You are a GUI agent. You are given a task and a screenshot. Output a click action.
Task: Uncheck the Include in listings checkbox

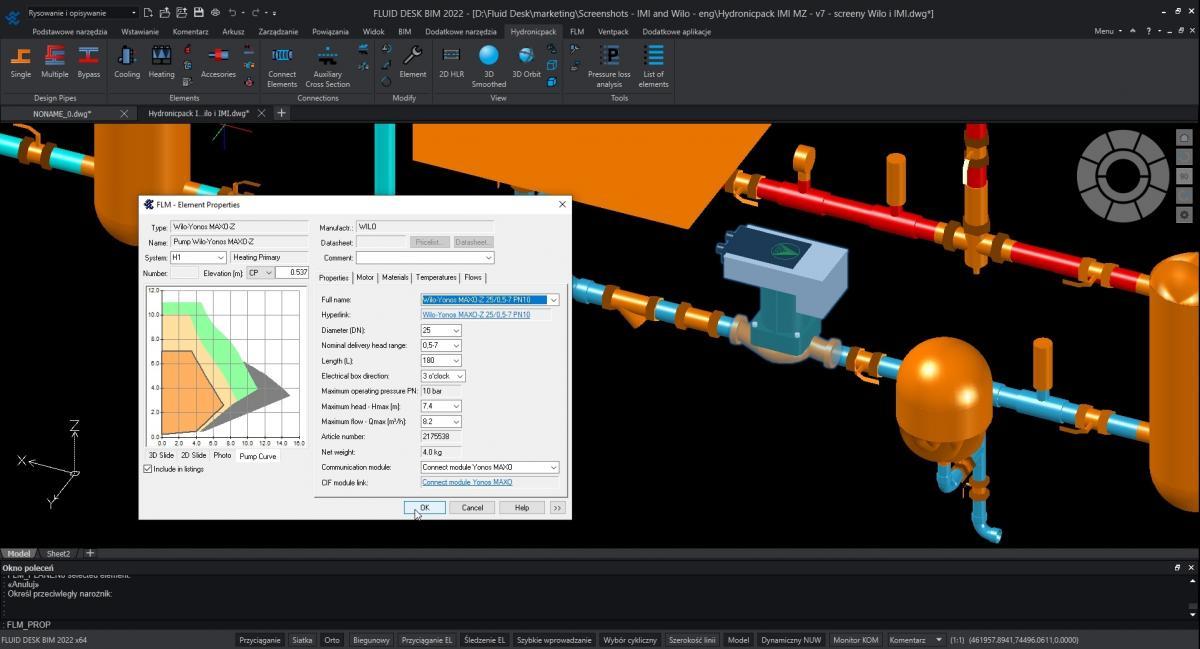coord(148,469)
